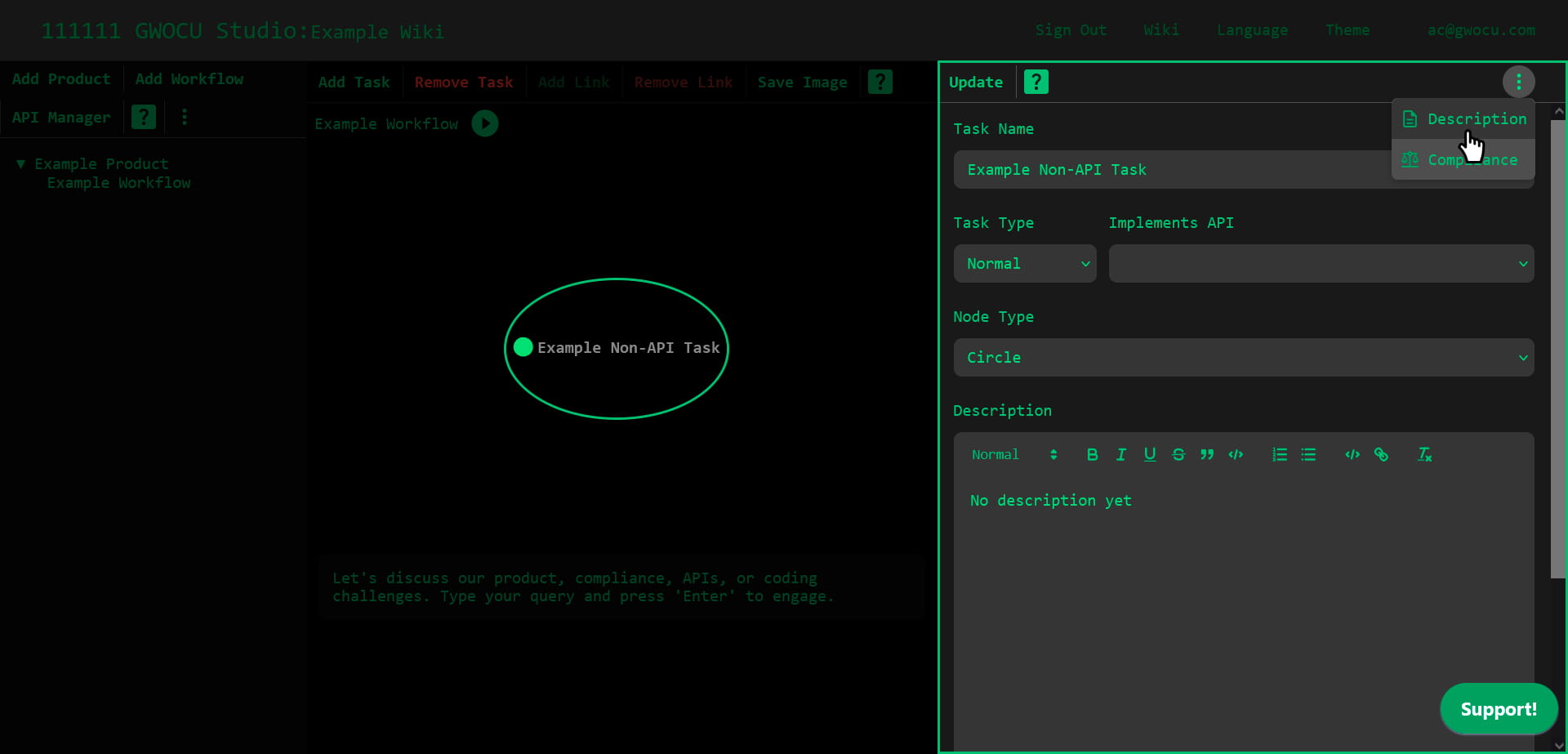The width and height of the screenshot is (1568, 754).
Task: Open help next to Update button
Action: point(1036,82)
